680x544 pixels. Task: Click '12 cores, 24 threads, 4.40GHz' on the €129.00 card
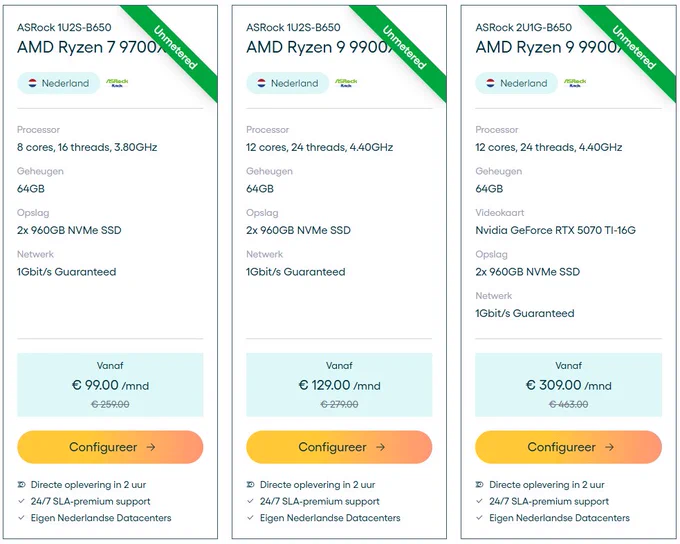tap(320, 147)
